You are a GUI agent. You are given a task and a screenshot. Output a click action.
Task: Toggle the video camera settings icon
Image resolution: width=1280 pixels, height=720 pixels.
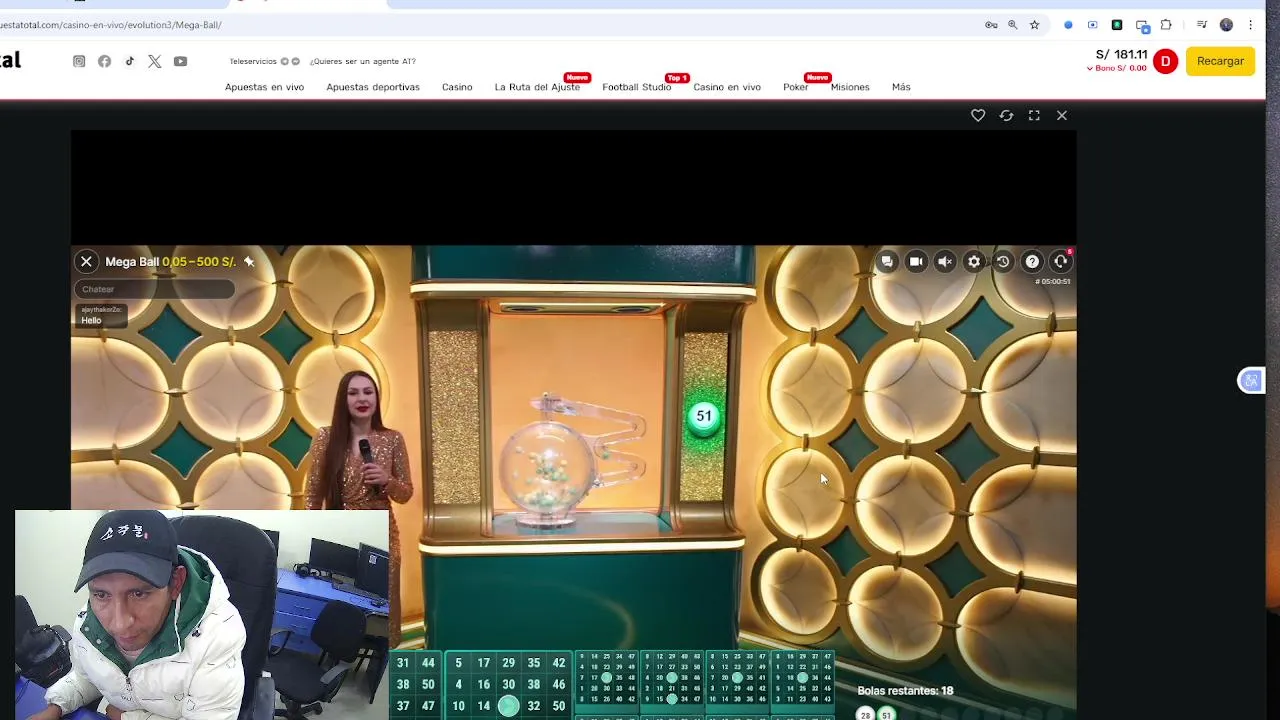[x=916, y=262]
